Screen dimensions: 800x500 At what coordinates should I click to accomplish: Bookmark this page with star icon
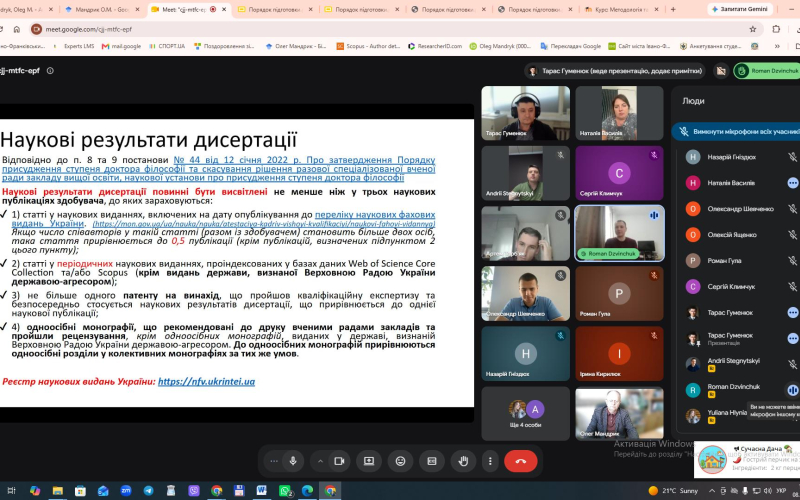point(753,29)
